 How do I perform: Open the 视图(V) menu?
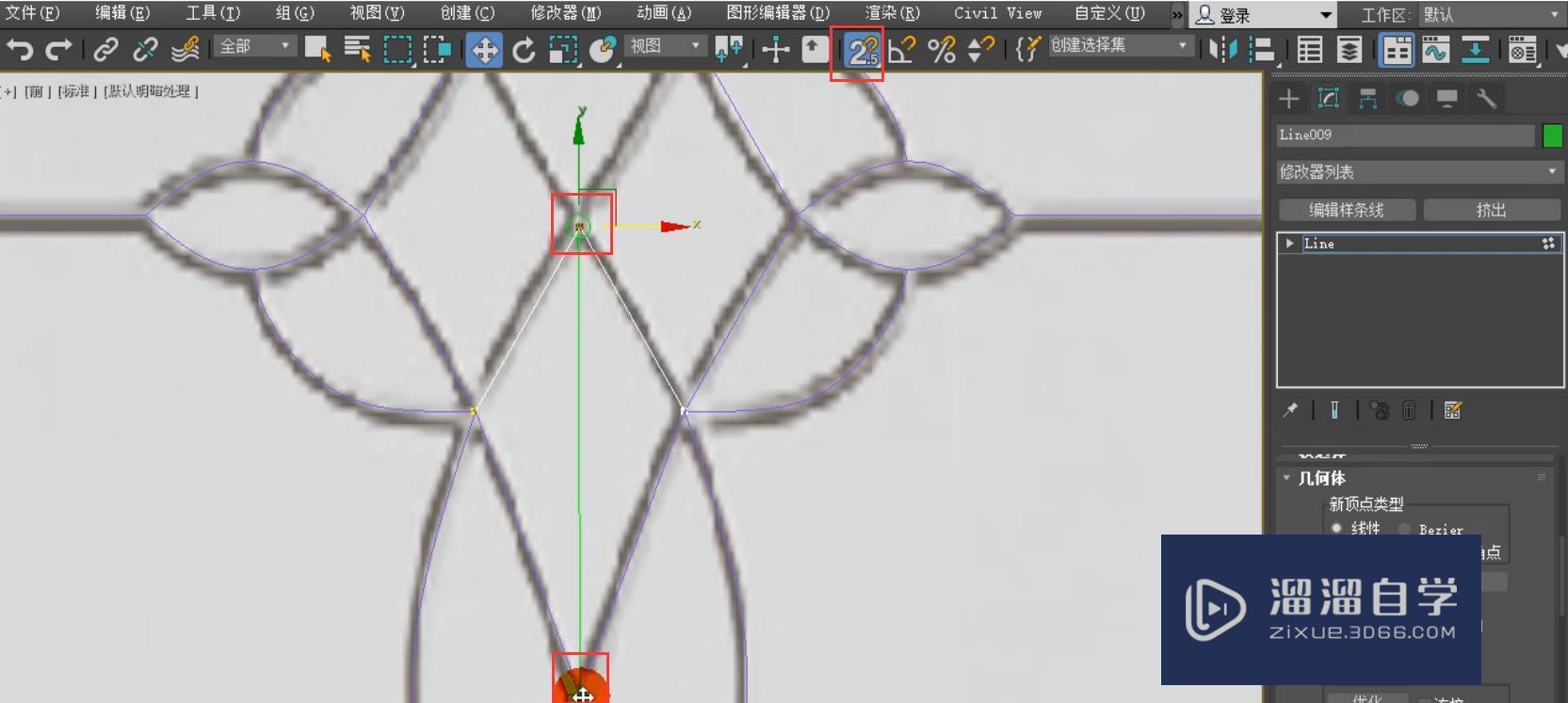pos(377,13)
